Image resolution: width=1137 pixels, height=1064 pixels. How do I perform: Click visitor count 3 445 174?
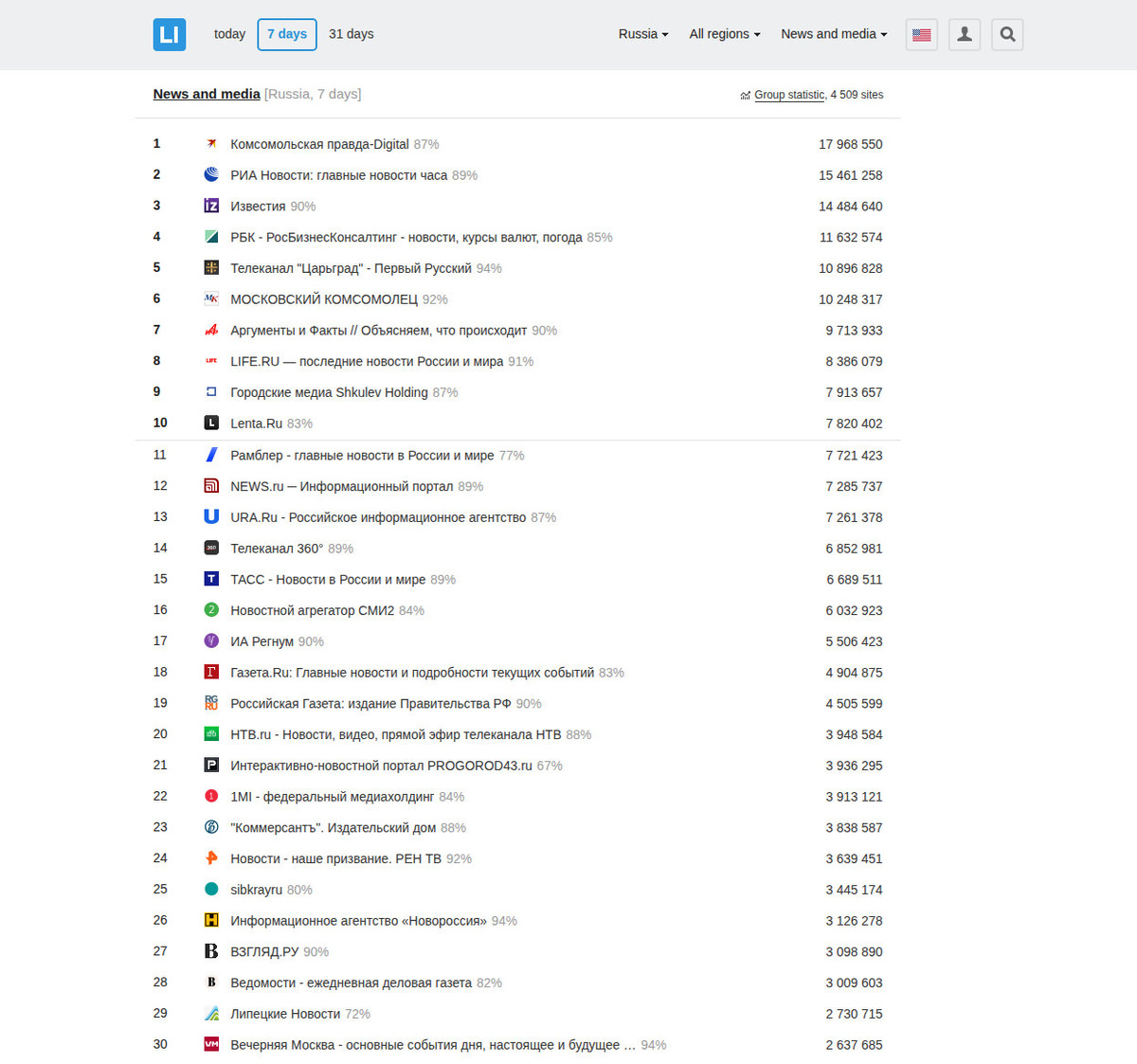(854, 890)
